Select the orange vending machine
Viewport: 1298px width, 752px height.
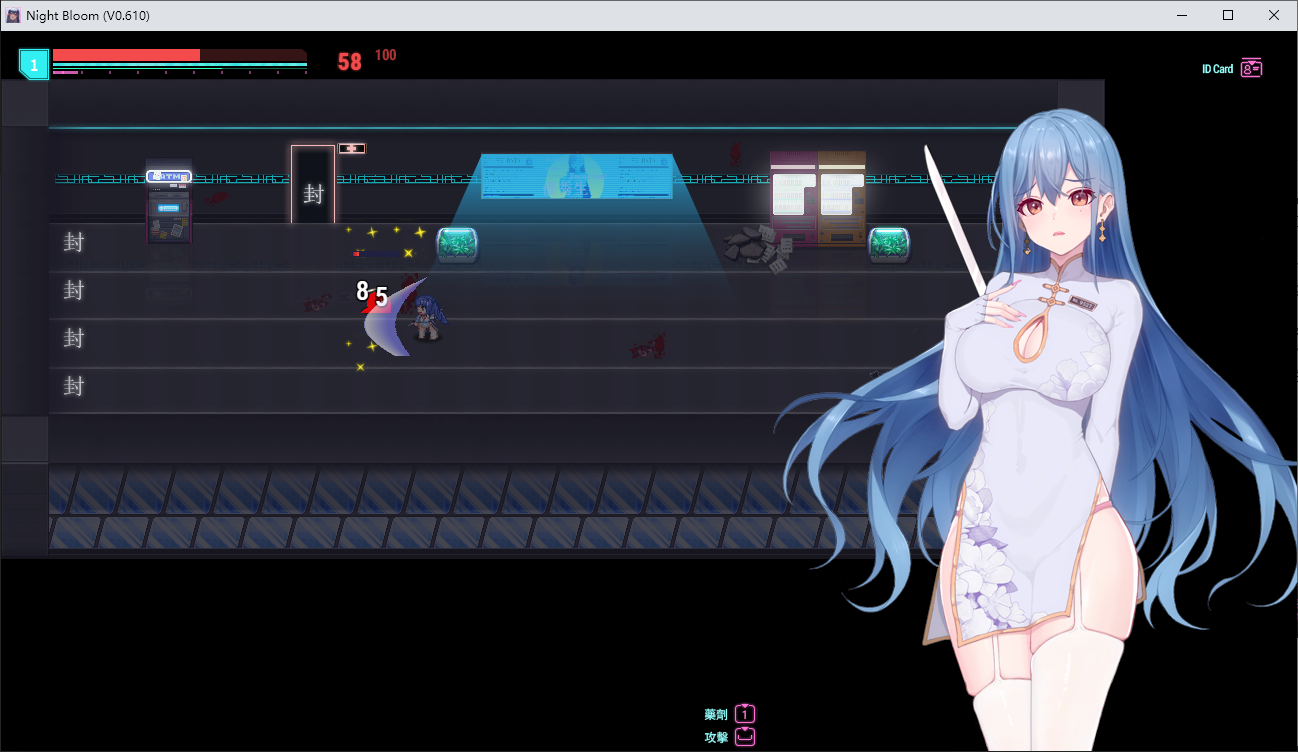841,198
